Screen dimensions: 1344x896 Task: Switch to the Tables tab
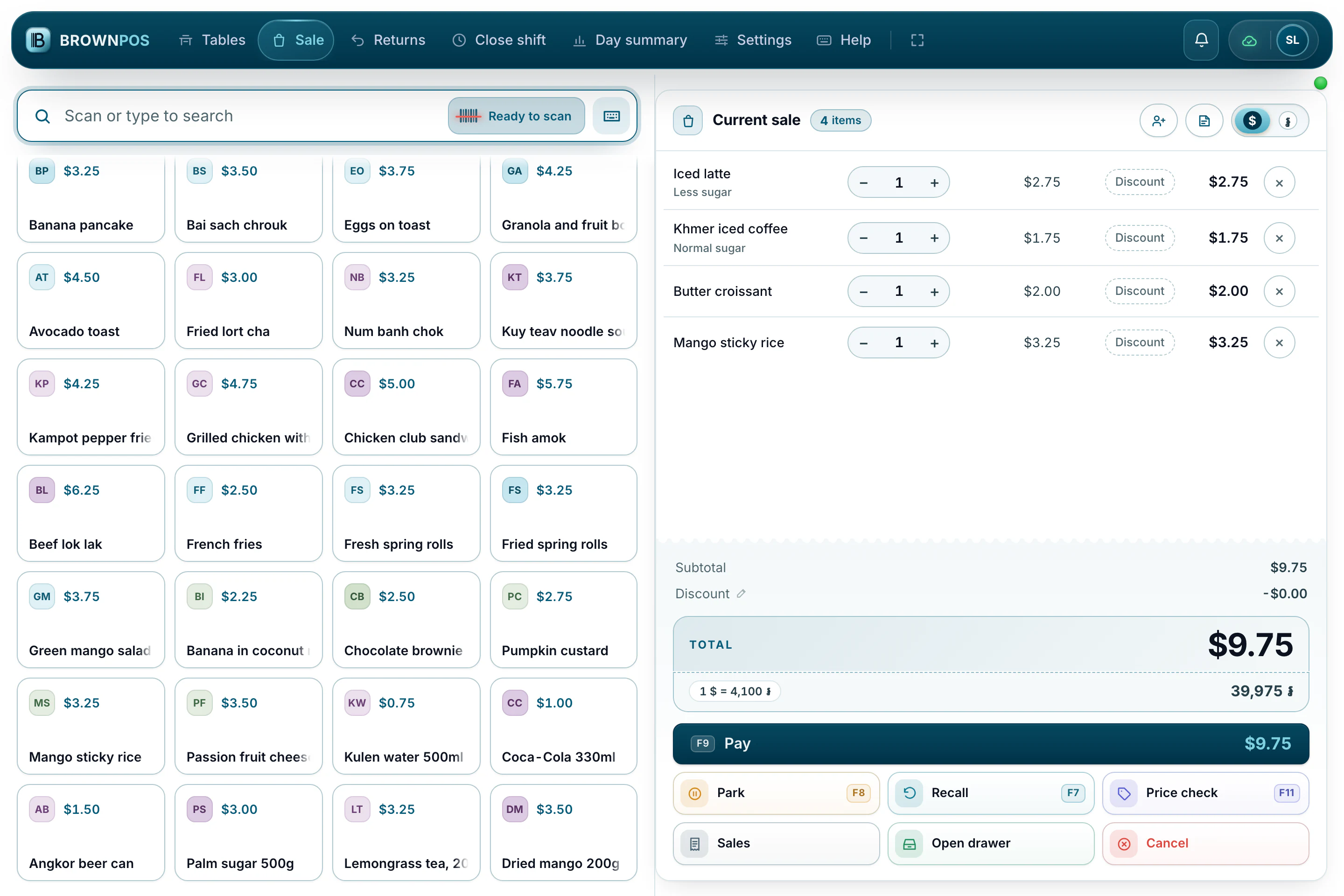pos(212,40)
